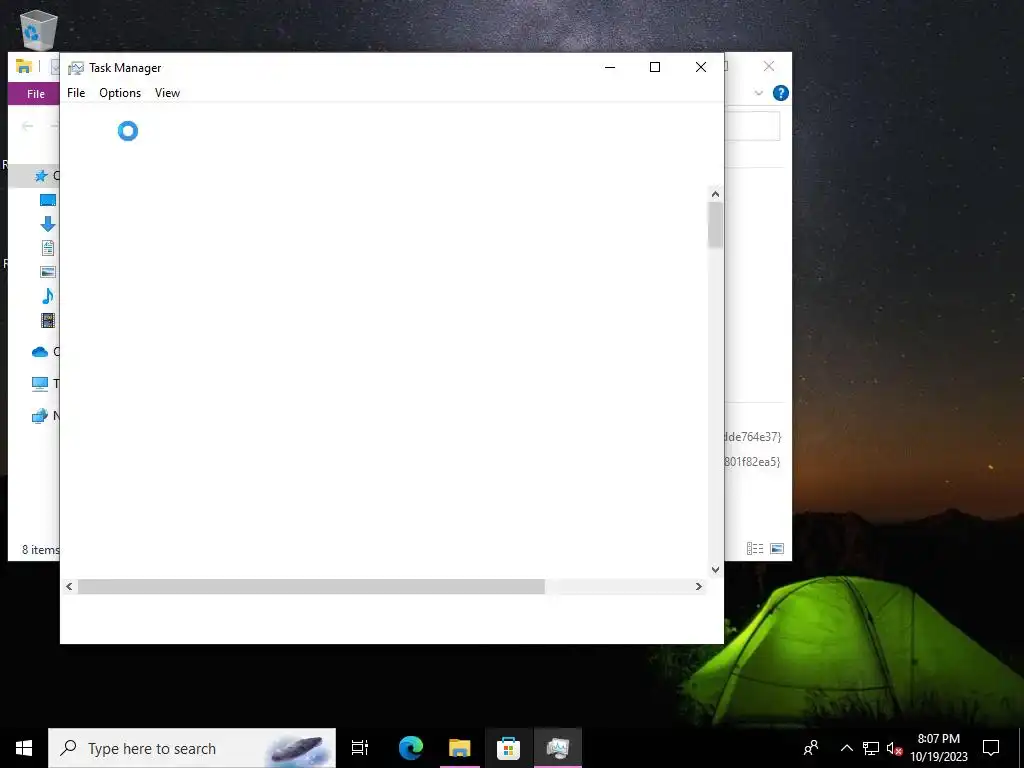Open Music note icon in File Explorer sidebar
Image resolution: width=1024 pixels, height=768 pixels.
[x=48, y=296]
